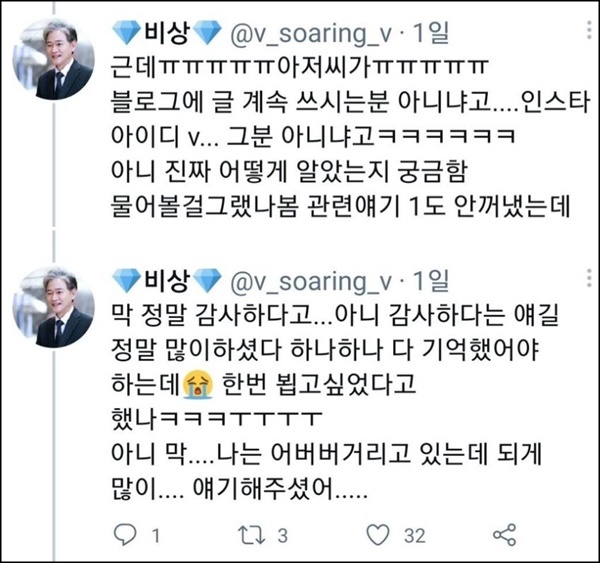The width and height of the screenshot is (600, 563).
Task: Share the second tweet via share icon
Action: pyautogui.click(x=504, y=535)
